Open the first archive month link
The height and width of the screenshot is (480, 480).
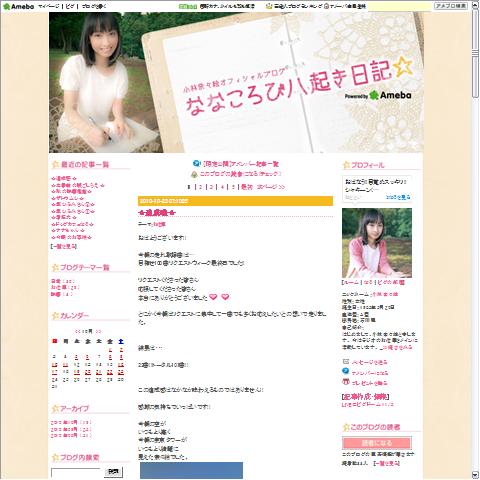pos(71,422)
